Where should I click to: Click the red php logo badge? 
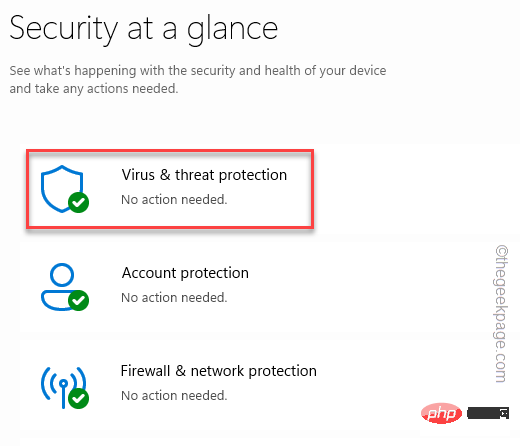[x=441, y=414]
